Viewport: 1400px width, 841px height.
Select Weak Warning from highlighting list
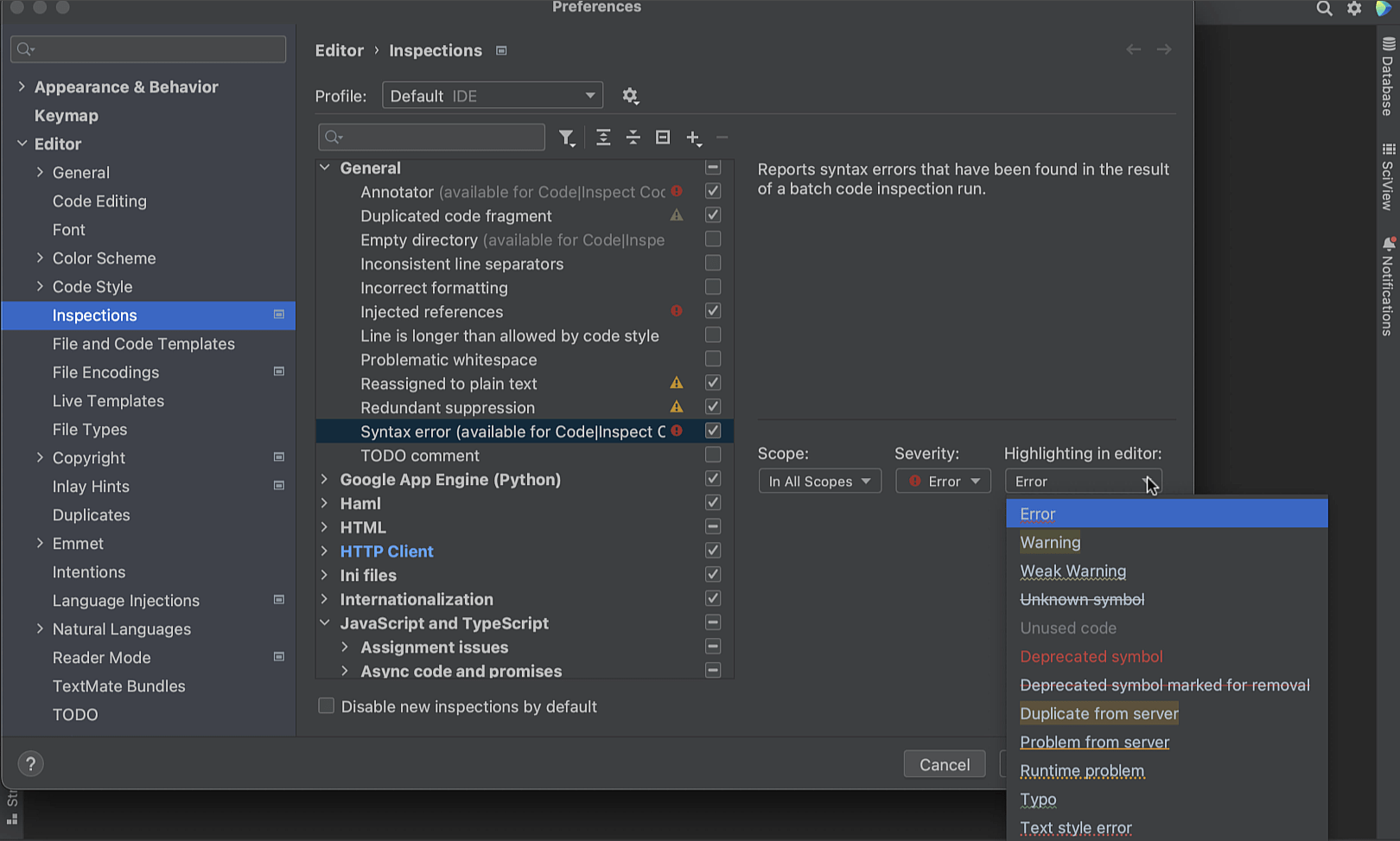(x=1072, y=571)
